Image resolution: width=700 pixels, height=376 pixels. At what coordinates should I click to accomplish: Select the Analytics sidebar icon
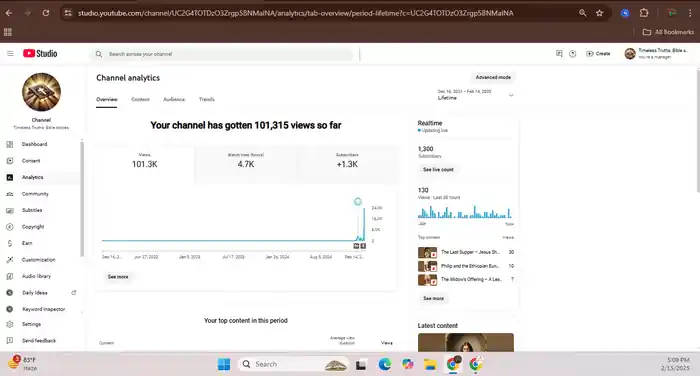[x=10, y=177]
